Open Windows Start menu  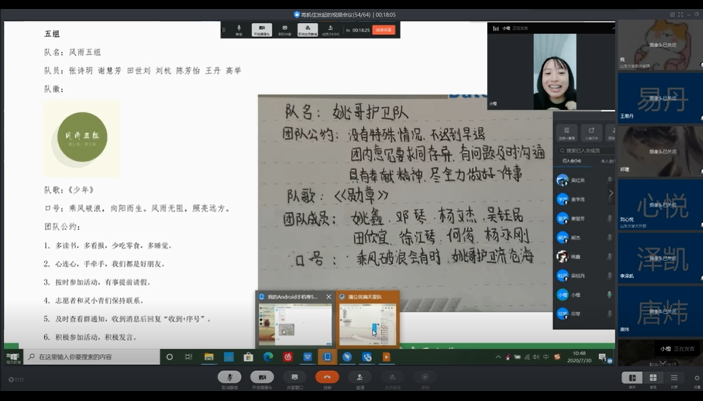tap(12, 356)
